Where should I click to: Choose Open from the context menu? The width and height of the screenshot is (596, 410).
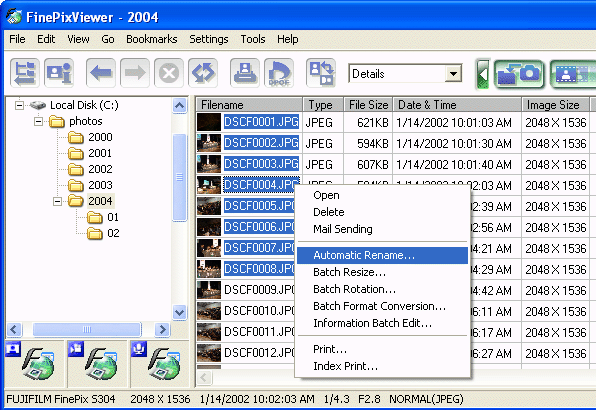point(382,195)
